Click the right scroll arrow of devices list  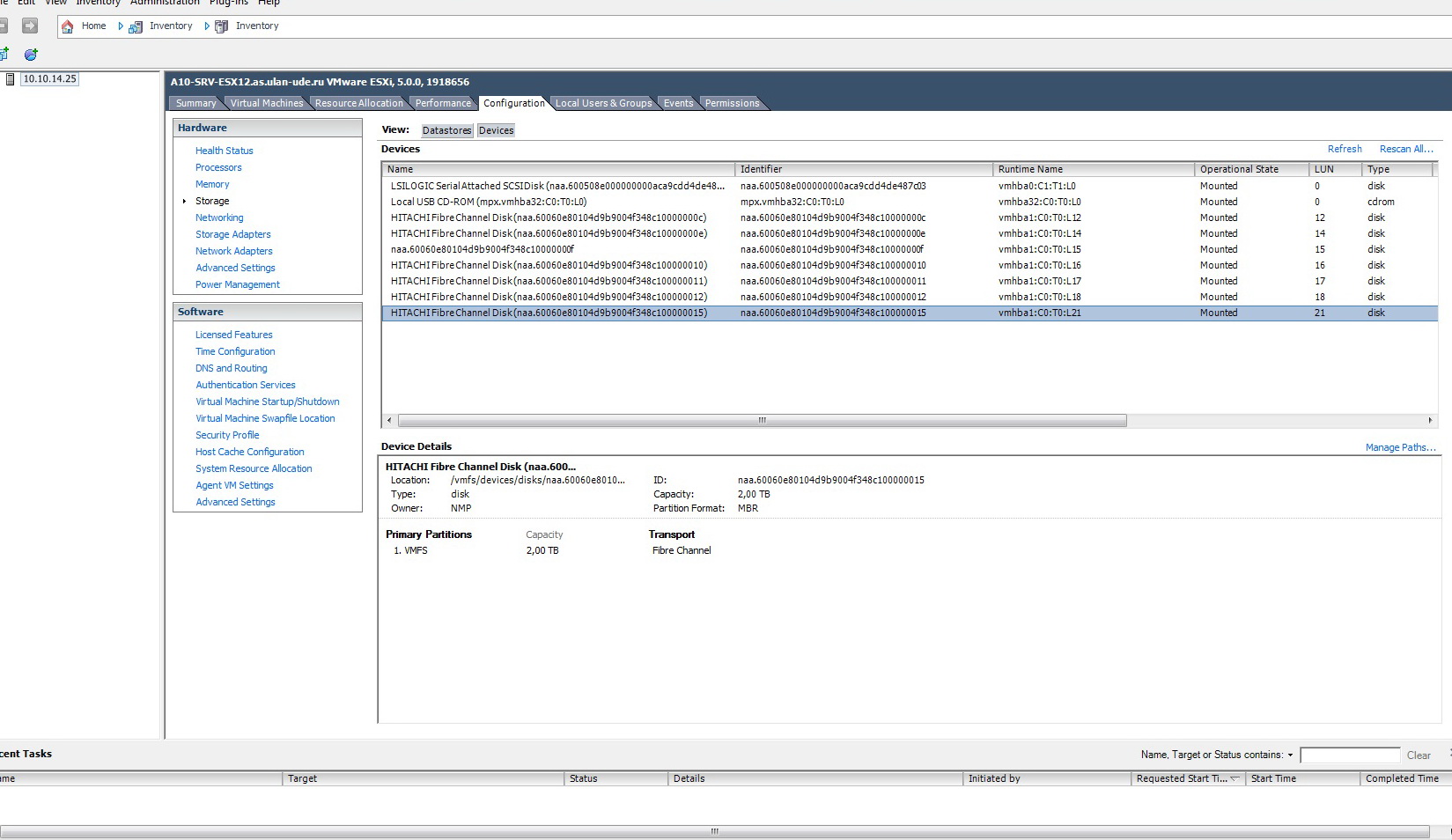click(1431, 421)
